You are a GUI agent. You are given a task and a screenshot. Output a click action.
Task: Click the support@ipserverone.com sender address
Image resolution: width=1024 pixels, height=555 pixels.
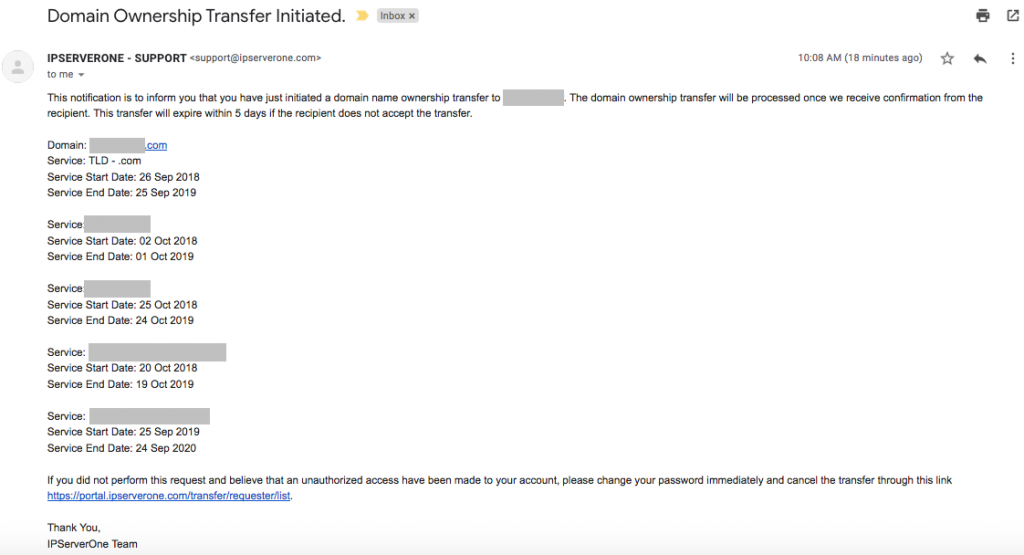click(255, 58)
